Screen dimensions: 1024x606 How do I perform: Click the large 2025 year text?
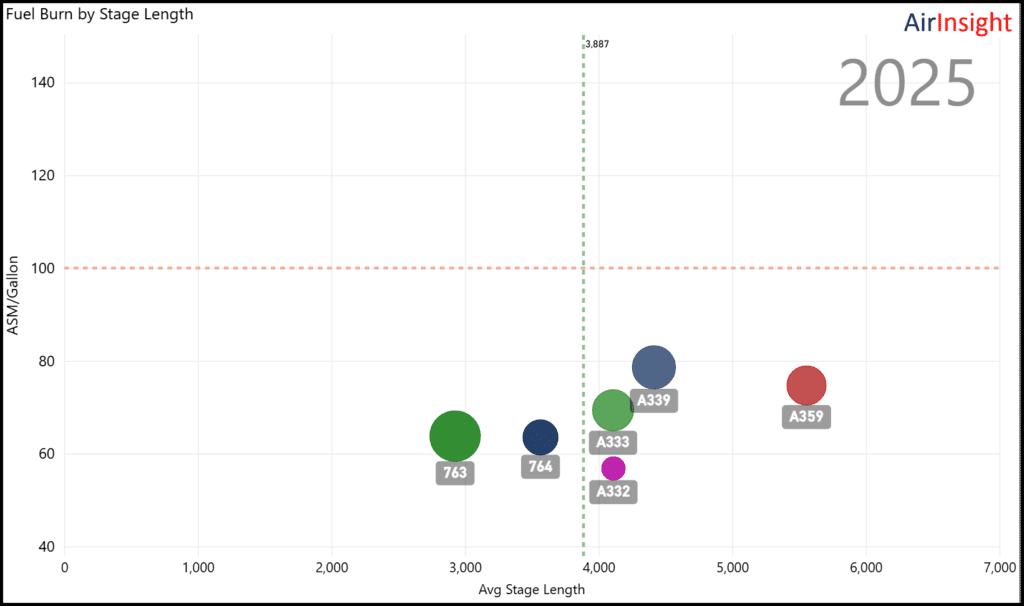click(x=906, y=84)
